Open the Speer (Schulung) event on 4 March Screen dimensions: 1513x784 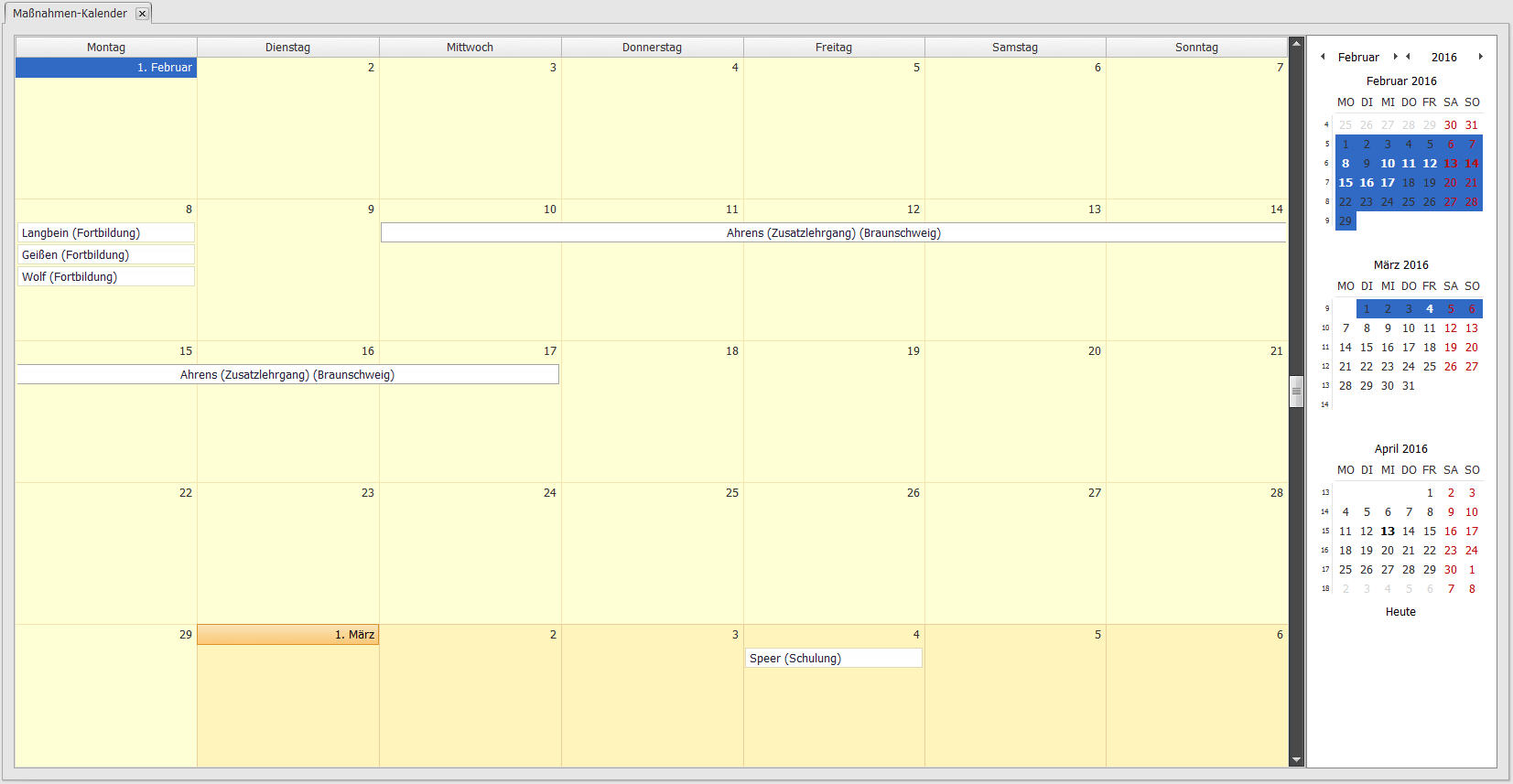click(834, 659)
